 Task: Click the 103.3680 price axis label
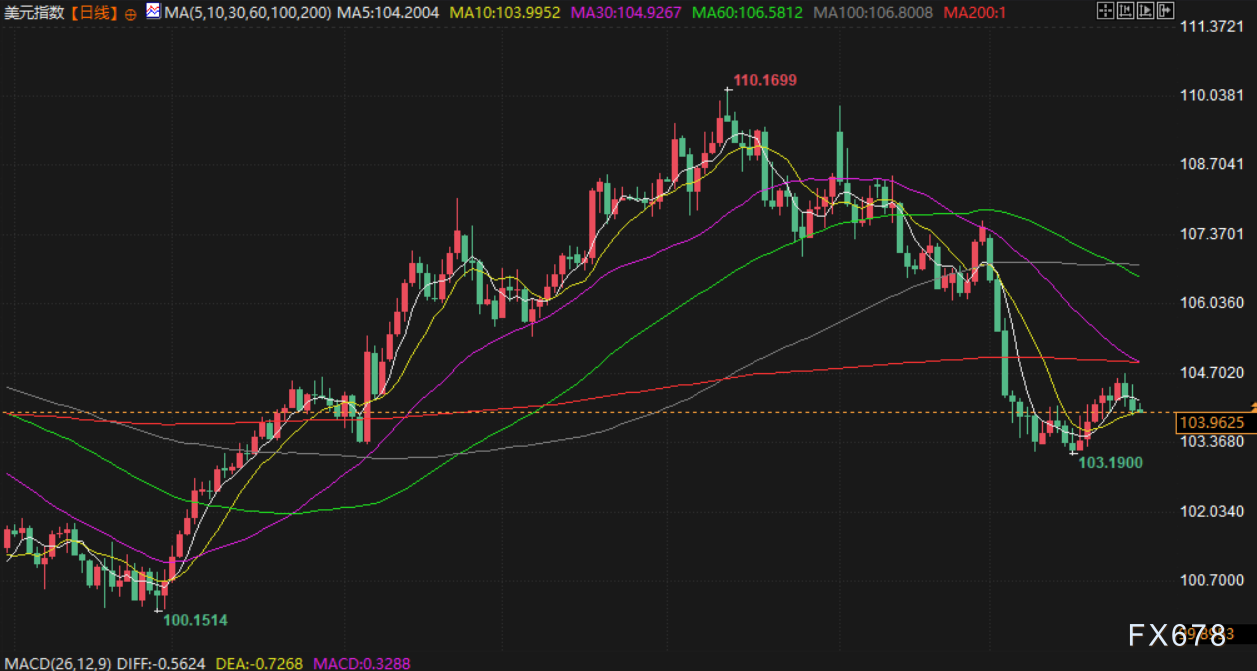pos(1211,441)
